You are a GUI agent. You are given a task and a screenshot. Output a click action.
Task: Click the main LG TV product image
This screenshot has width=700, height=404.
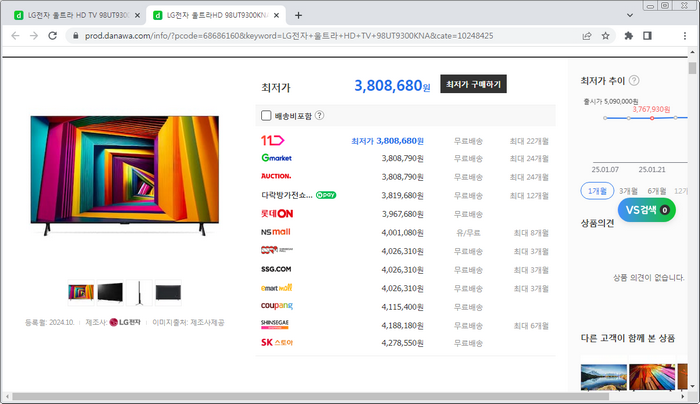tap(125, 175)
